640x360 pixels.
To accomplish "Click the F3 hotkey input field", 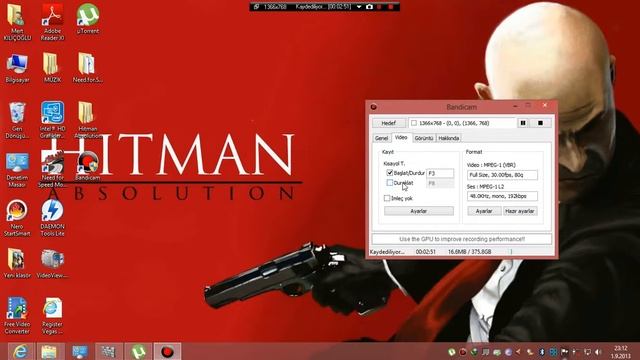I will pyautogui.click(x=440, y=173).
